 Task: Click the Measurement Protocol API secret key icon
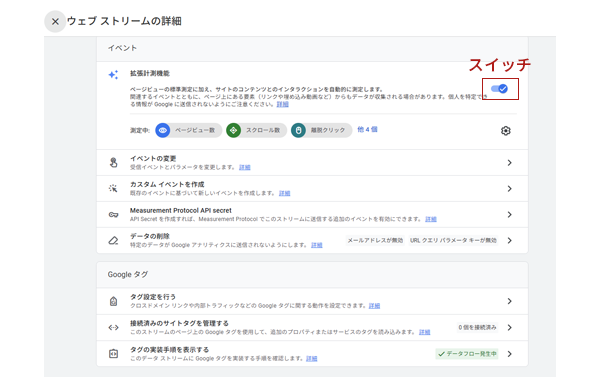(x=113, y=215)
